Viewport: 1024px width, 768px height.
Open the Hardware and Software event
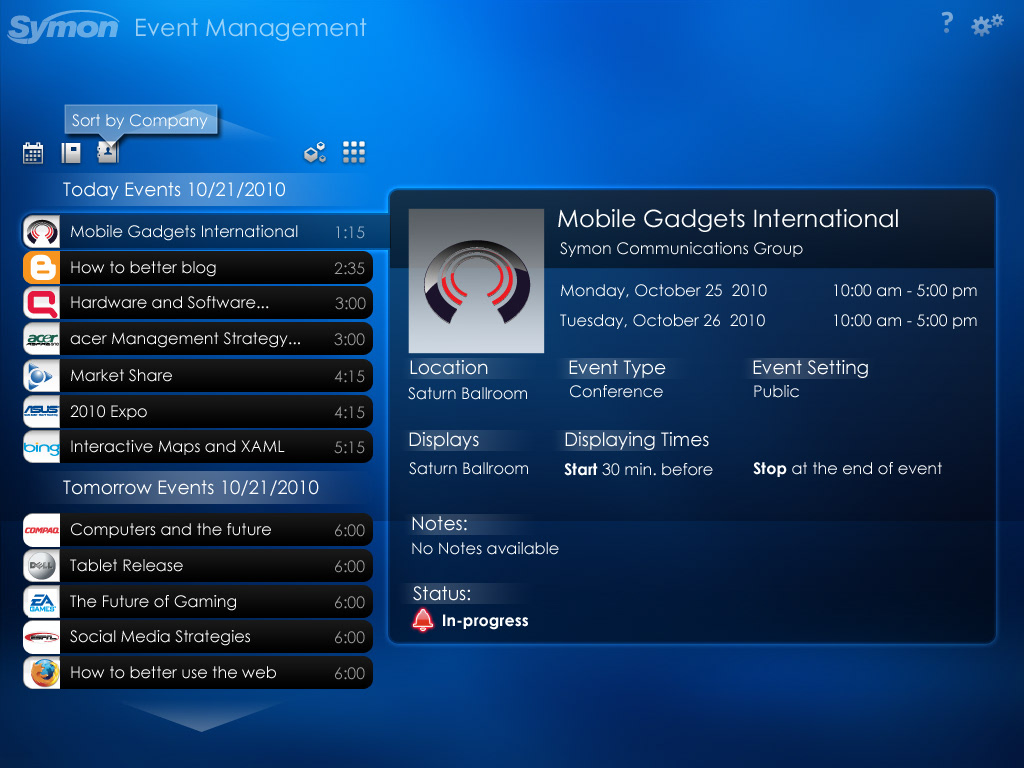click(x=197, y=303)
